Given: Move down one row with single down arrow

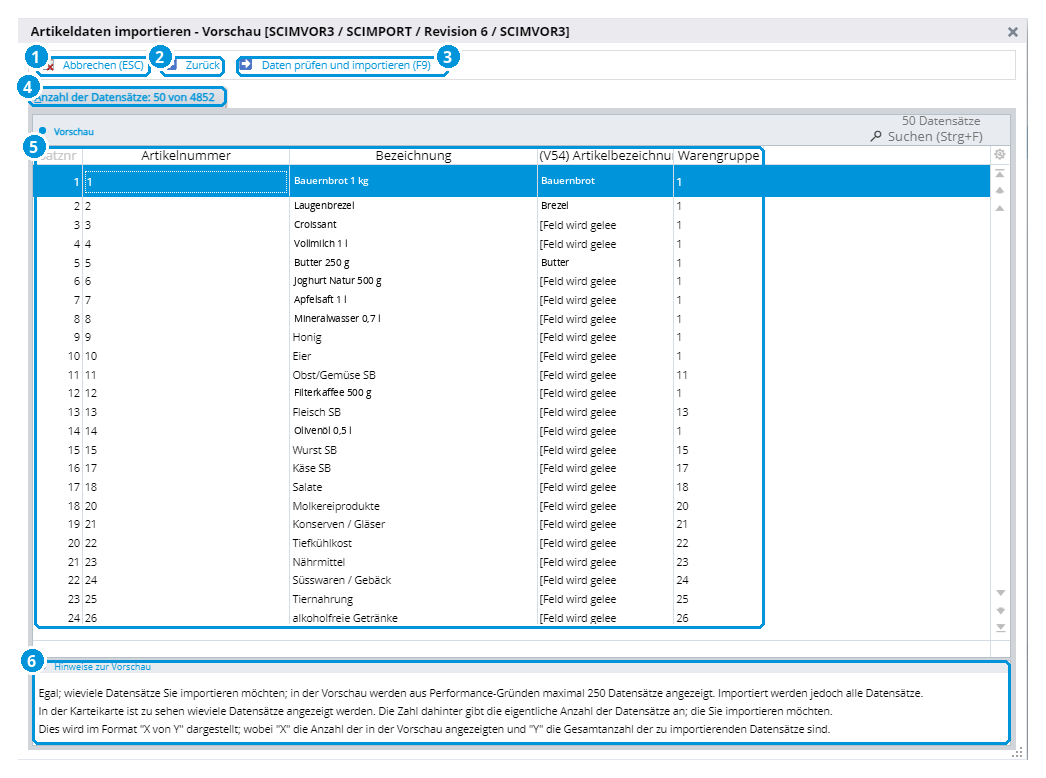Looking at the screenshot, I should (x=1000, y=593).
